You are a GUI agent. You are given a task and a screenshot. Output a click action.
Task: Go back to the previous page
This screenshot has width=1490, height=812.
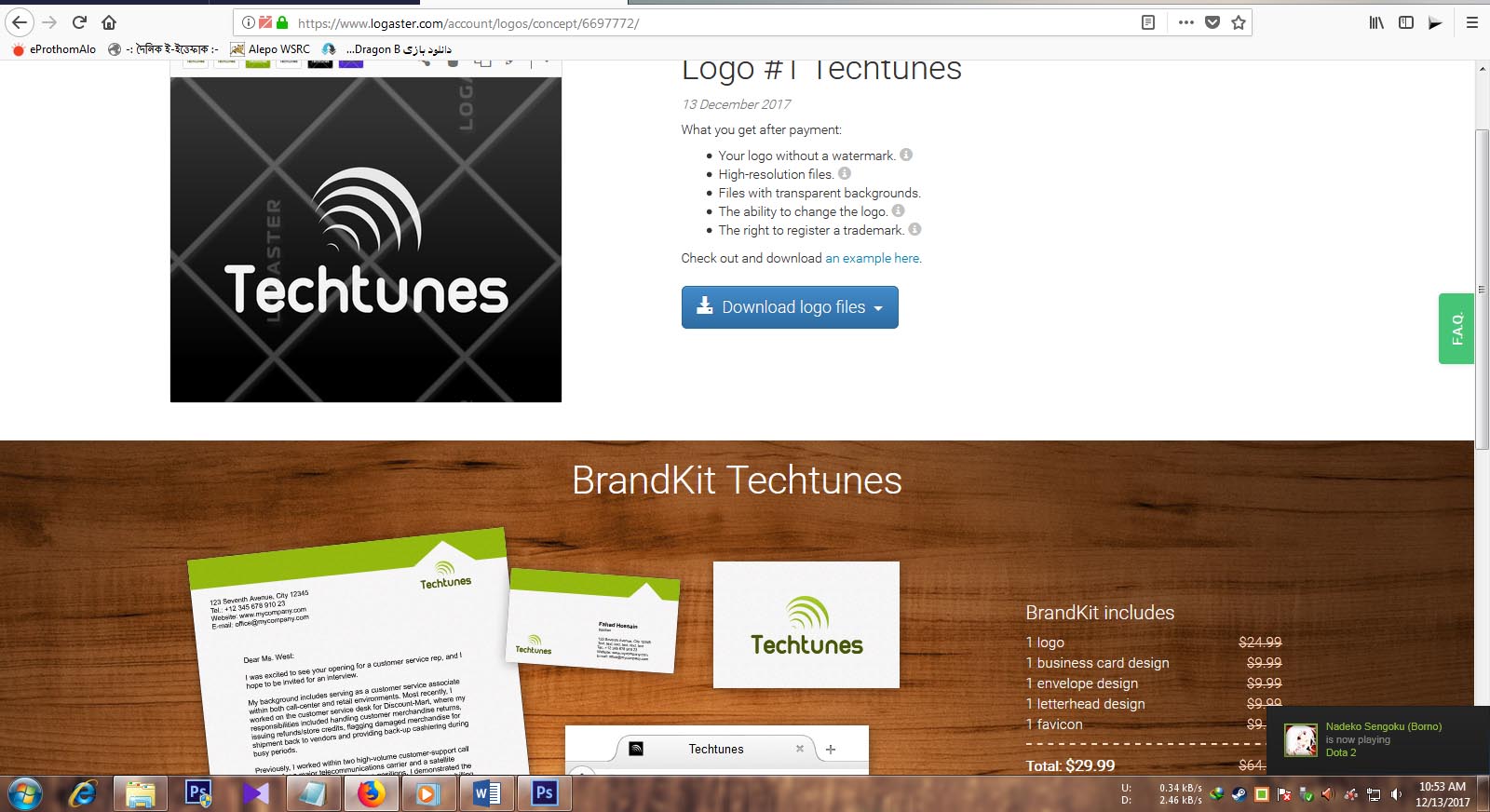point(20,22)
